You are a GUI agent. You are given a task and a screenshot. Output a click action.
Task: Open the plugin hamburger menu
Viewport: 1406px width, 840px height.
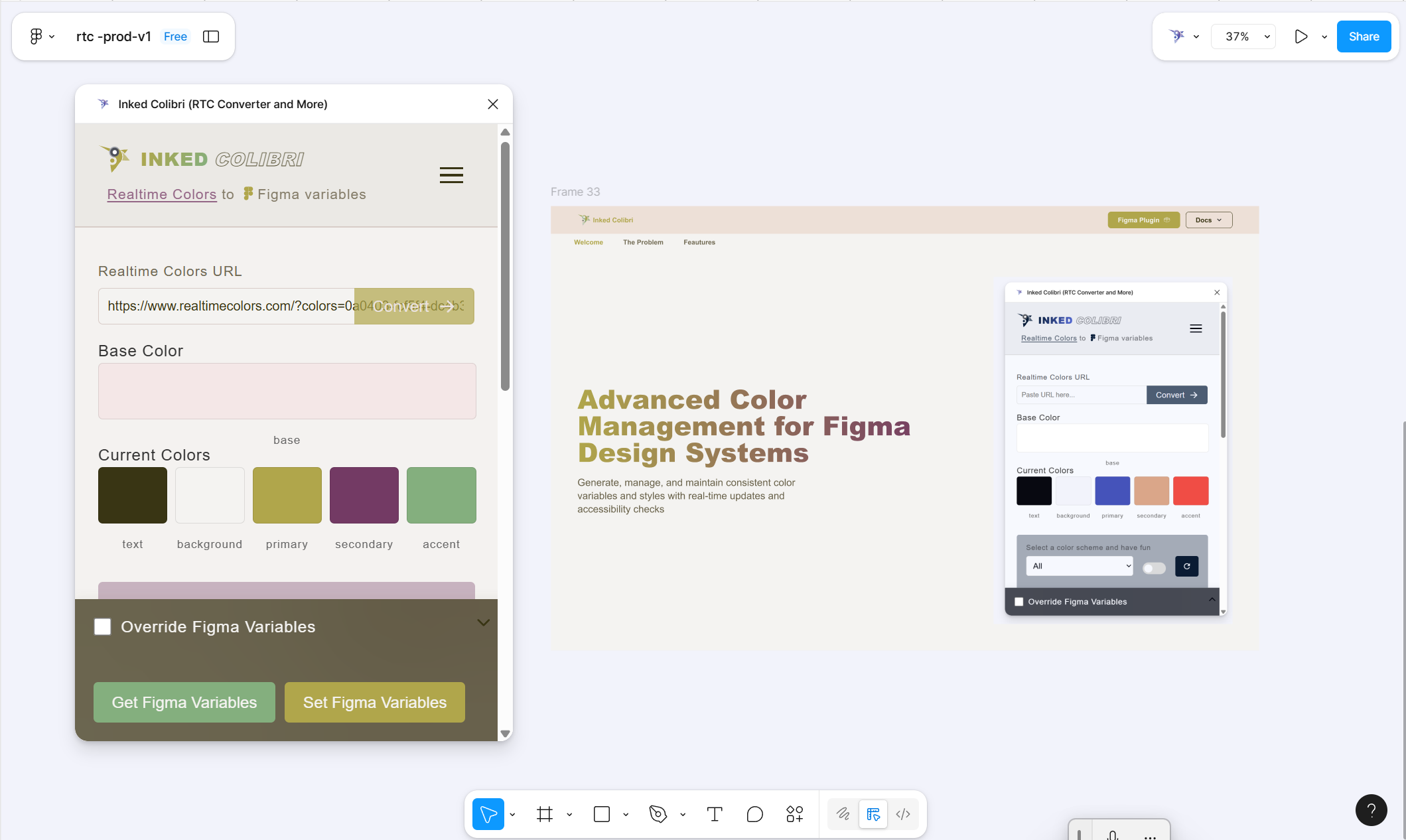tap(451, 175)
